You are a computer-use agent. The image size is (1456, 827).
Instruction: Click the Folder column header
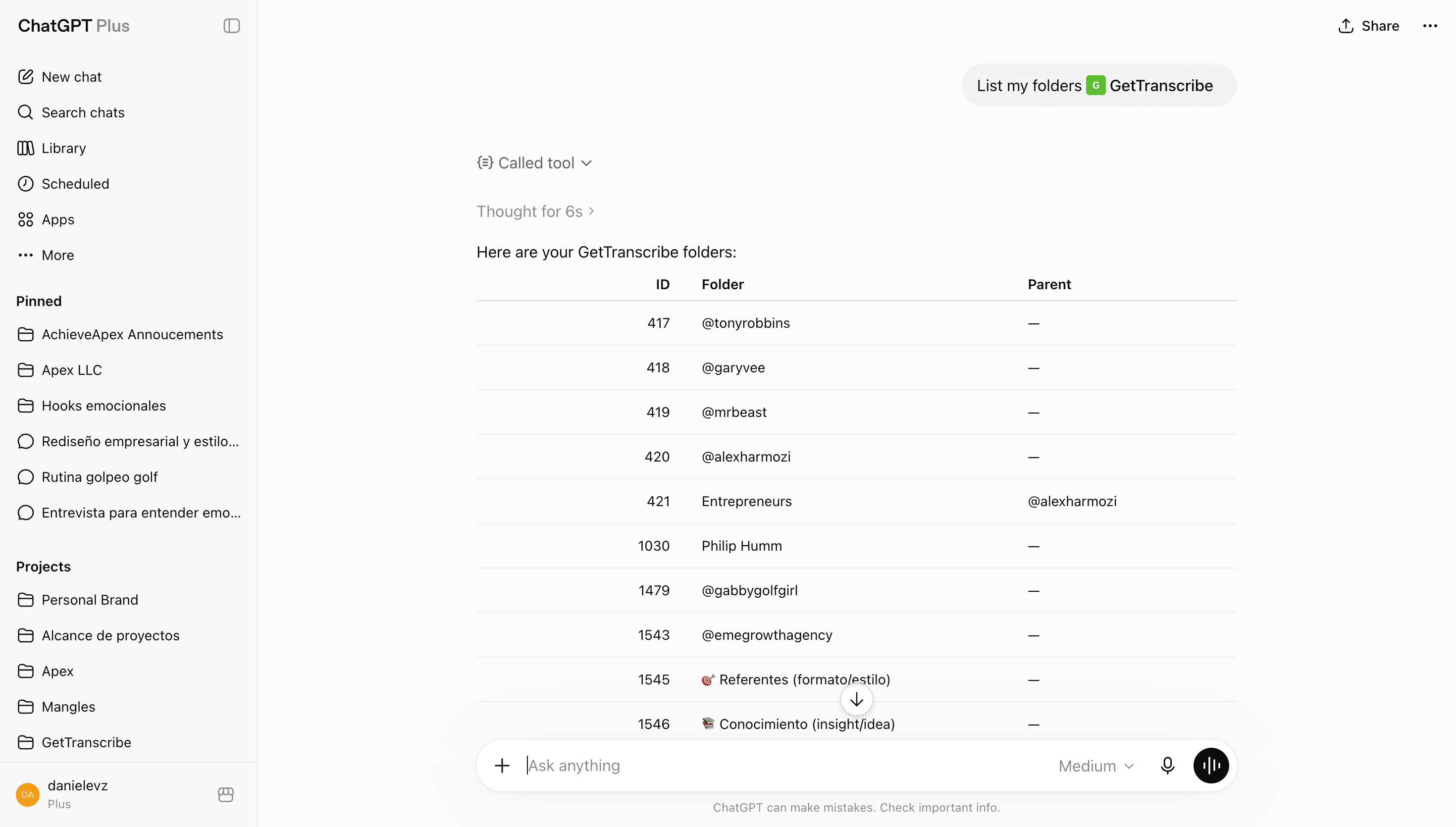pos(723,285)
